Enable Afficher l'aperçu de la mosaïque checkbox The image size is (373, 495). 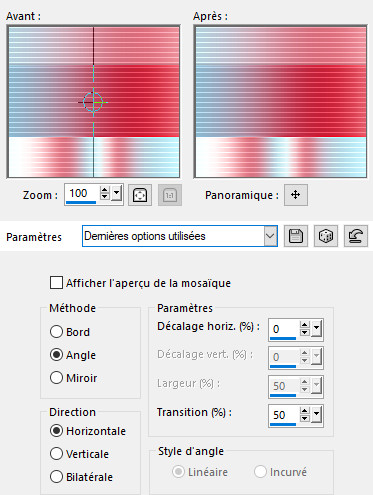(56, 283)
